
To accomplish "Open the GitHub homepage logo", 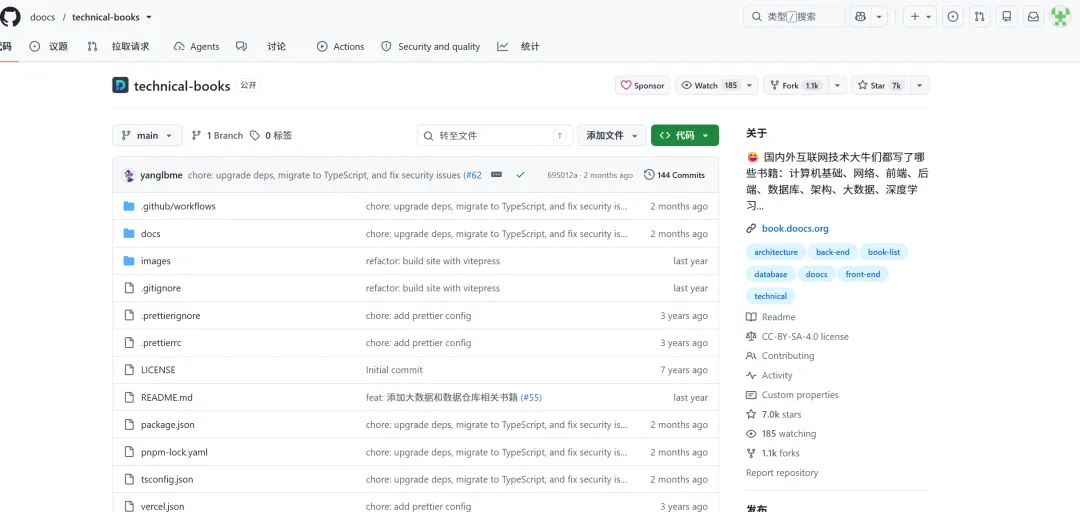I will [x=10, y=16].
